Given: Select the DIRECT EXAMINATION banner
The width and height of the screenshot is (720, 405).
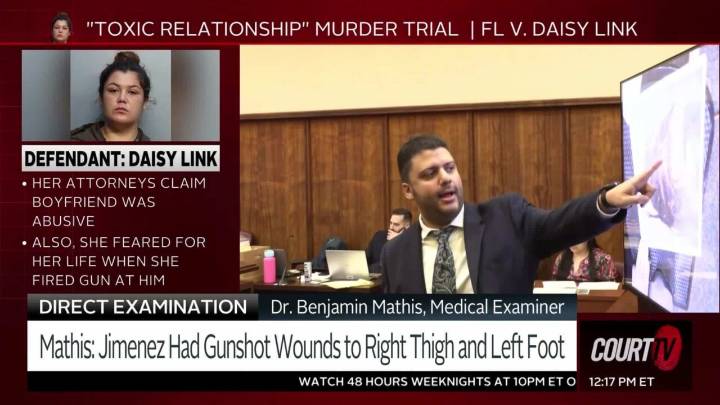Looking at the screenshot, I should [x=143, y=307].
